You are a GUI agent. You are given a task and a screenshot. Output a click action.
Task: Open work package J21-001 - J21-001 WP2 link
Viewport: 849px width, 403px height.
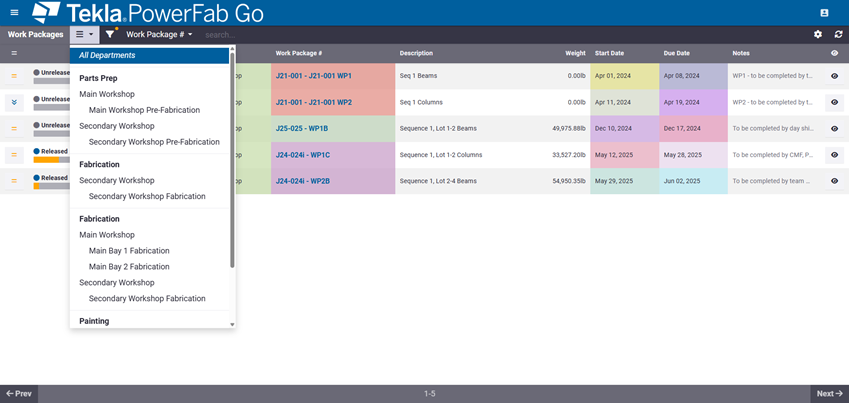point(314,102)
